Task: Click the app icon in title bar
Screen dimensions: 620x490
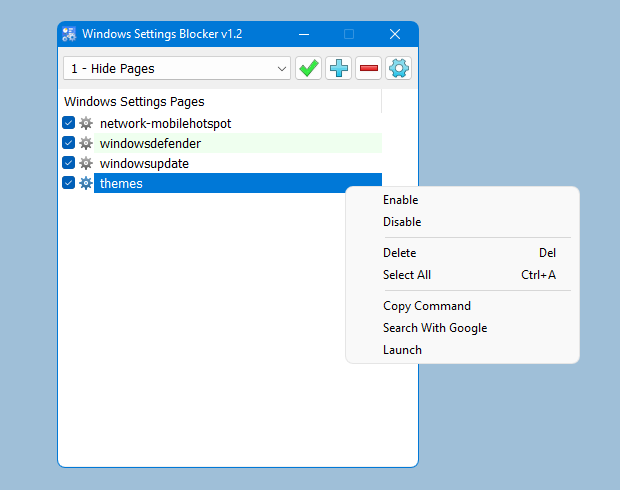Action: pyautogui.click(x=70, y=34)
